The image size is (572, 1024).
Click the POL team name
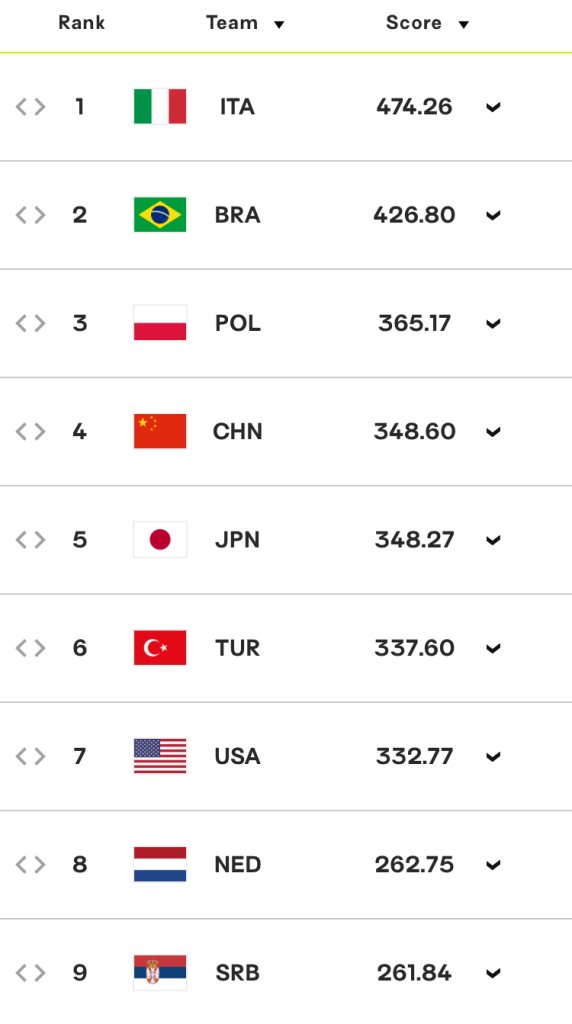click(238, 323)
